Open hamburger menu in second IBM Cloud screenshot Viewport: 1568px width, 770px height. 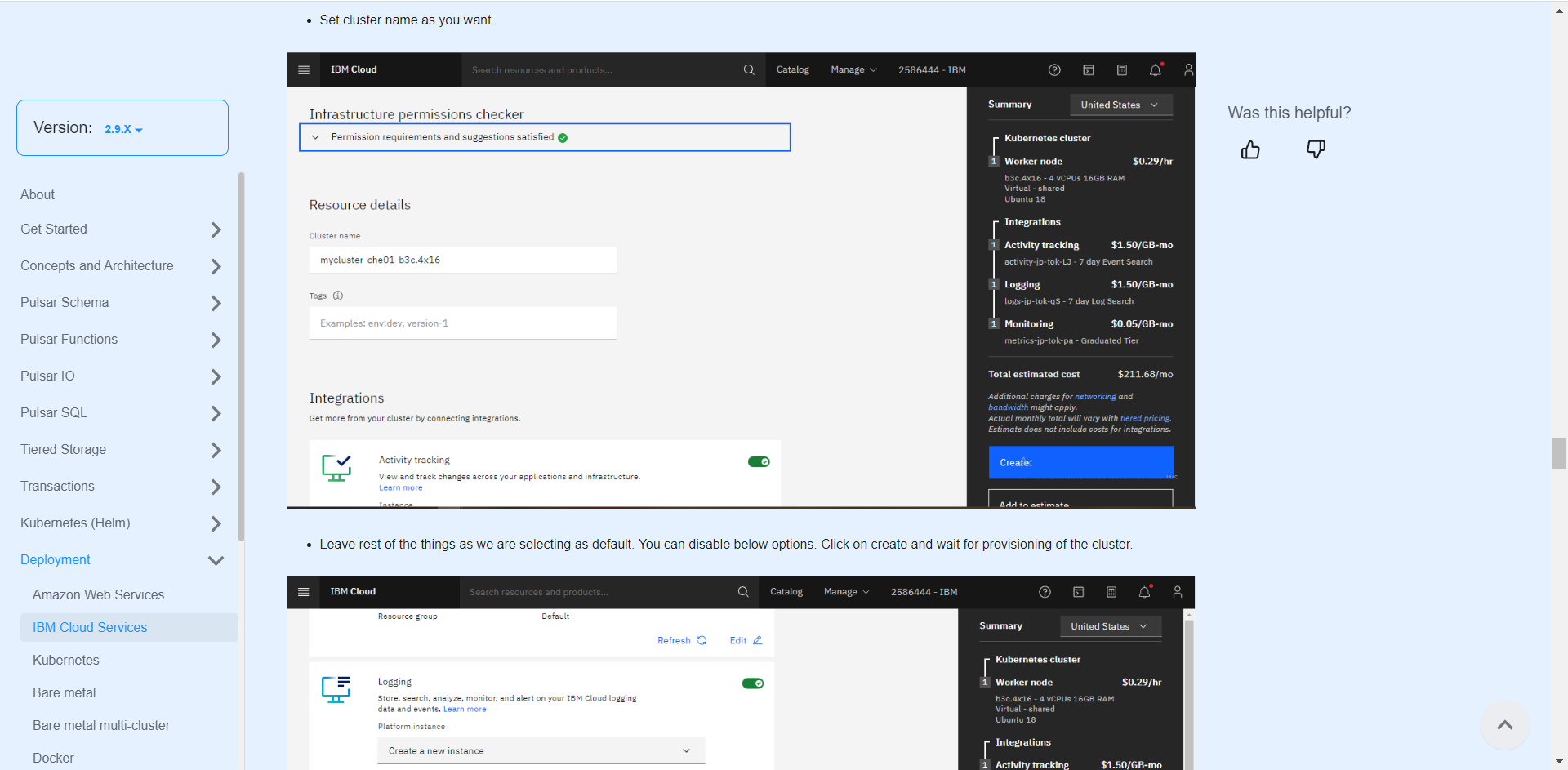coord(304,592)
